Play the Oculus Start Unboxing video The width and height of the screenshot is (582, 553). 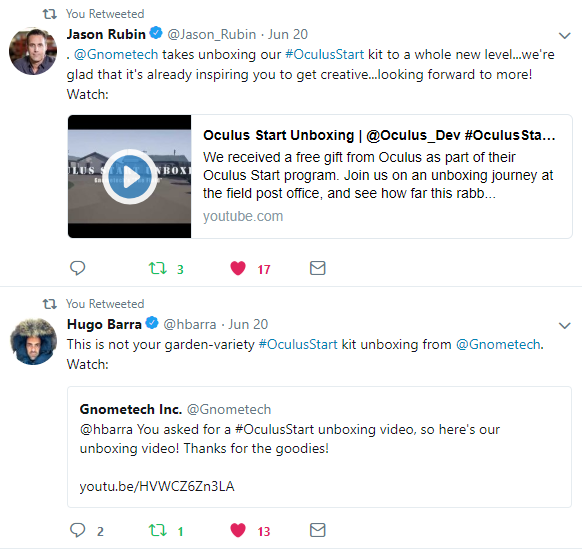pyautogui.click(x=130, y=177)
